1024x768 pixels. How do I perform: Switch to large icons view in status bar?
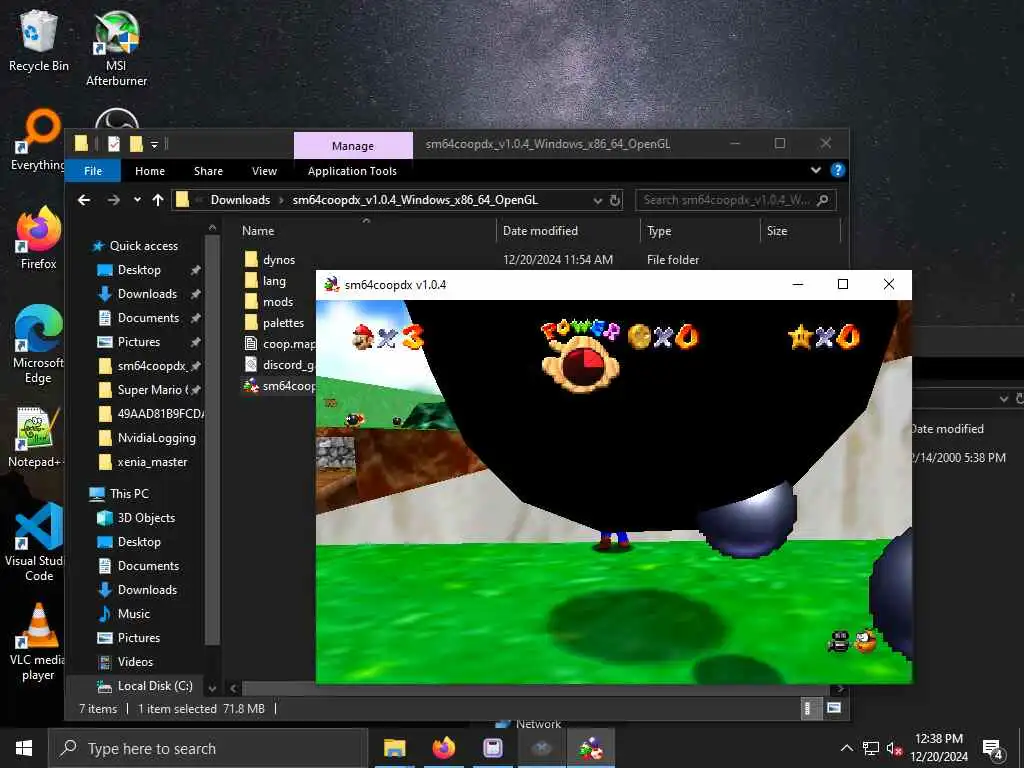(833, 708)
